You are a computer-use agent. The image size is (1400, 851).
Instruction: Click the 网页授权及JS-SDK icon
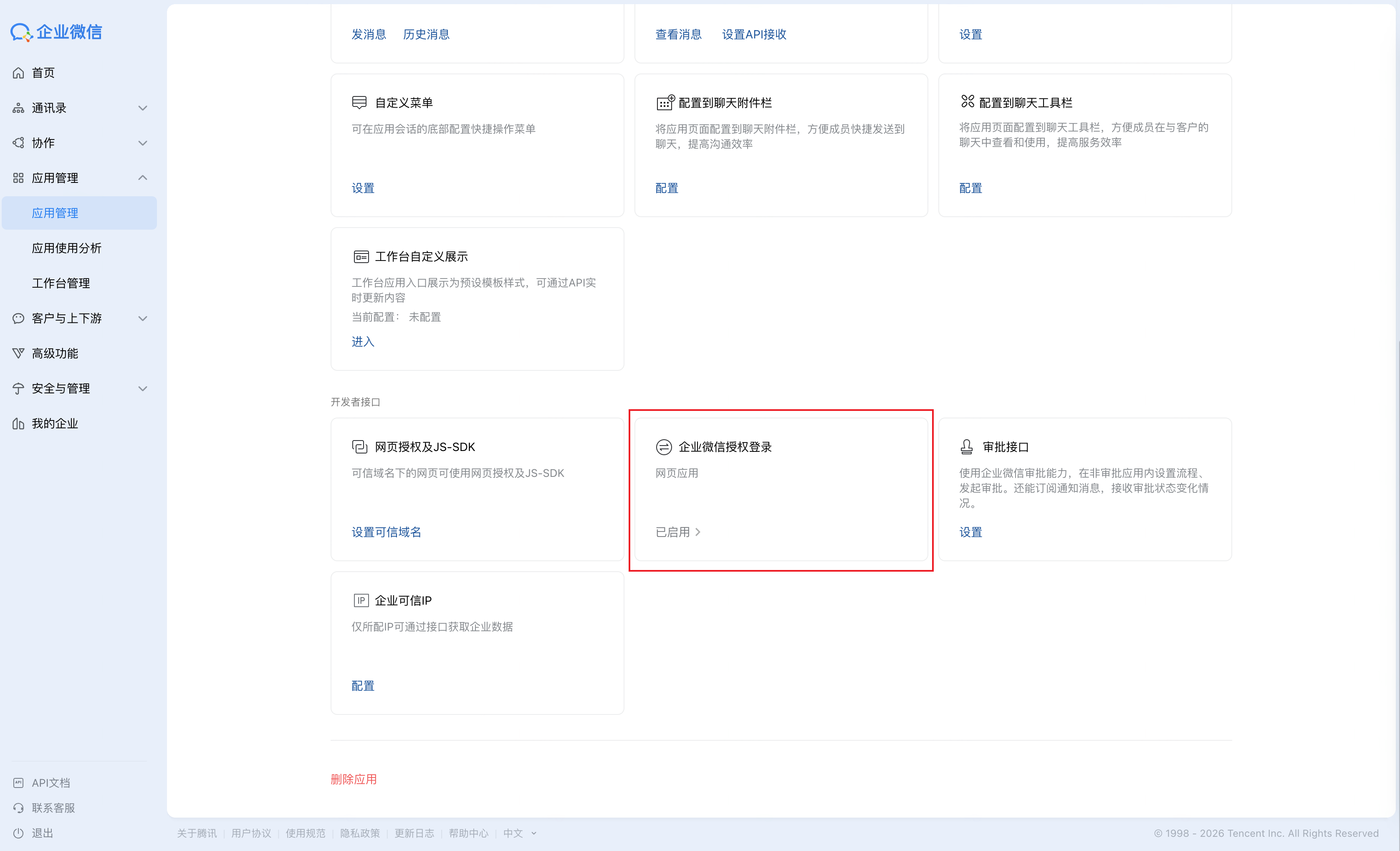360,447
